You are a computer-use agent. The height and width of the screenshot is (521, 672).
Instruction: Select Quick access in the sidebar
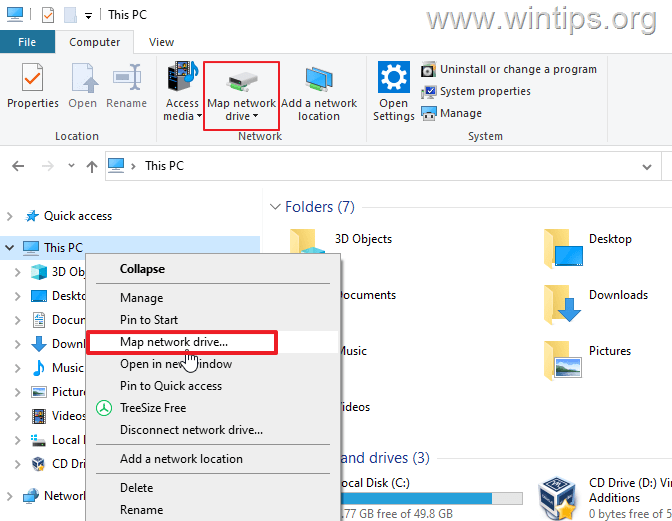point(78,216)
